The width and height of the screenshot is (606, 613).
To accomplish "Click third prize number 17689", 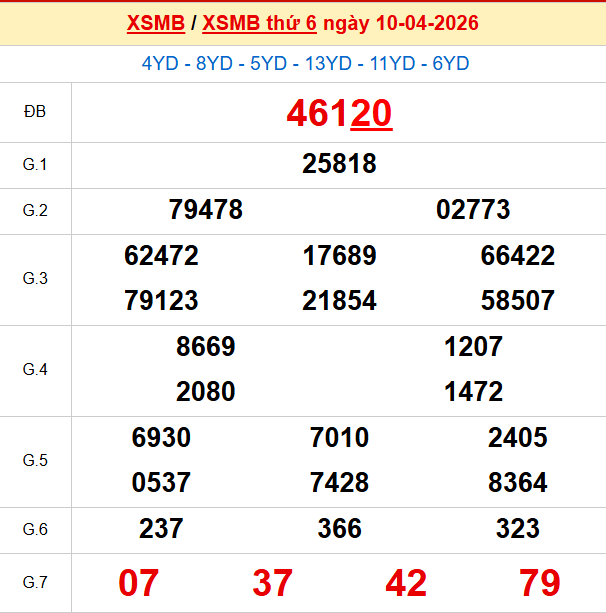I will click(x=339, y=256).
